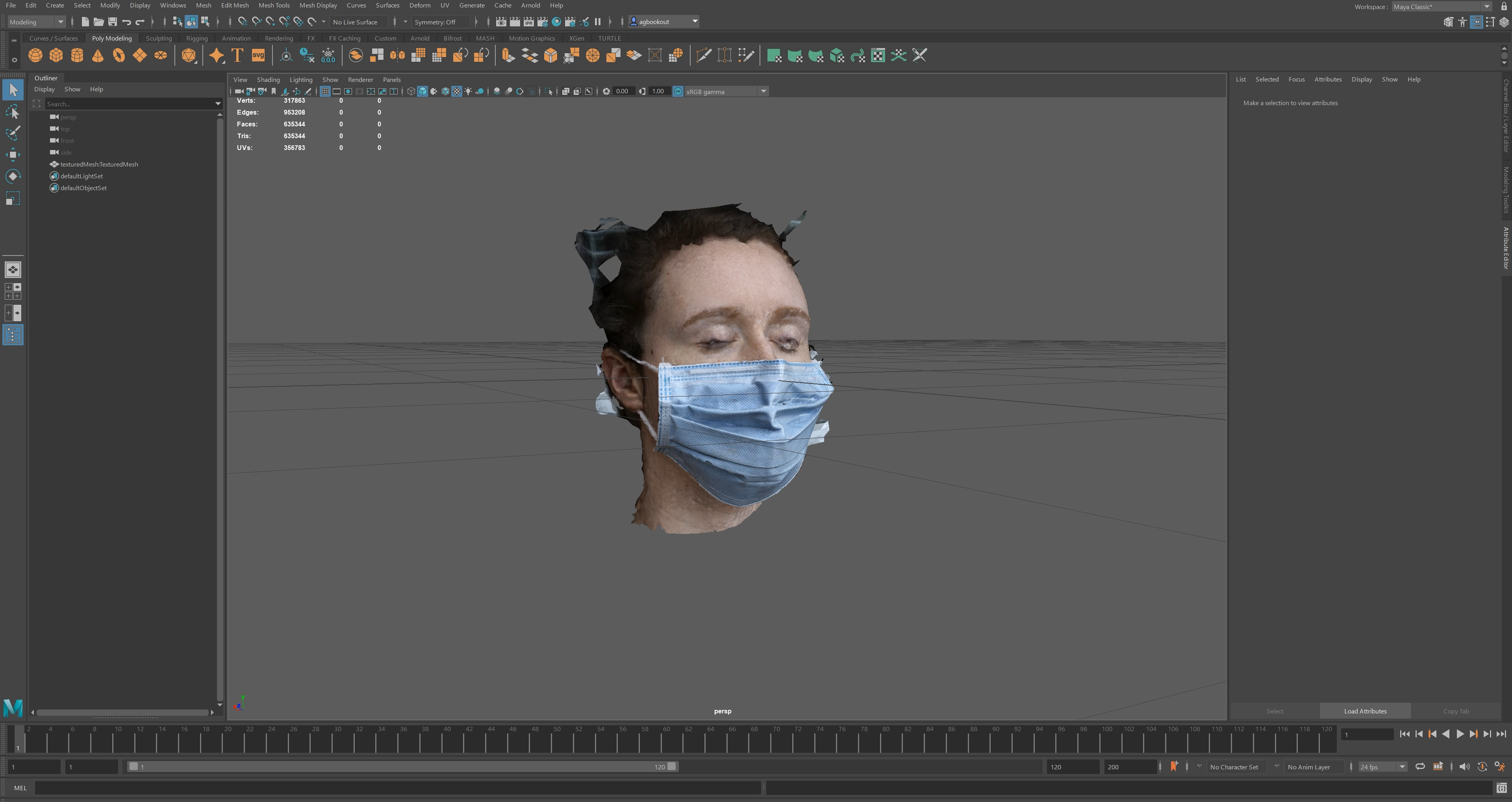Click the Mirror geometry shelf icon
The height and width of the screenshot is (802, 1512).
pyautogui.click(x=397, y=55)
